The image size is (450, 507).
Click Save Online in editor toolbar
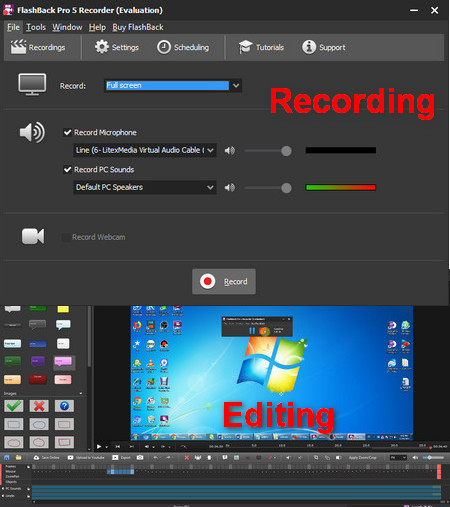tap(46, 458)
